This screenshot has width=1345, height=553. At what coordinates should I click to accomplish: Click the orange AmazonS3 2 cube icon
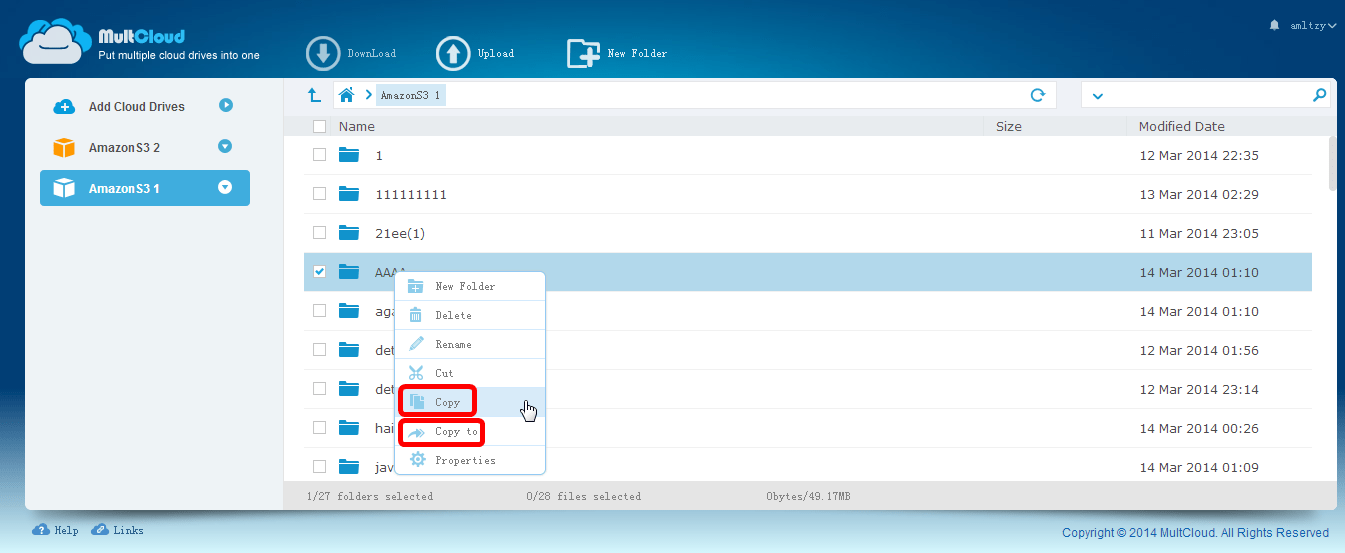tap(64, 147)
